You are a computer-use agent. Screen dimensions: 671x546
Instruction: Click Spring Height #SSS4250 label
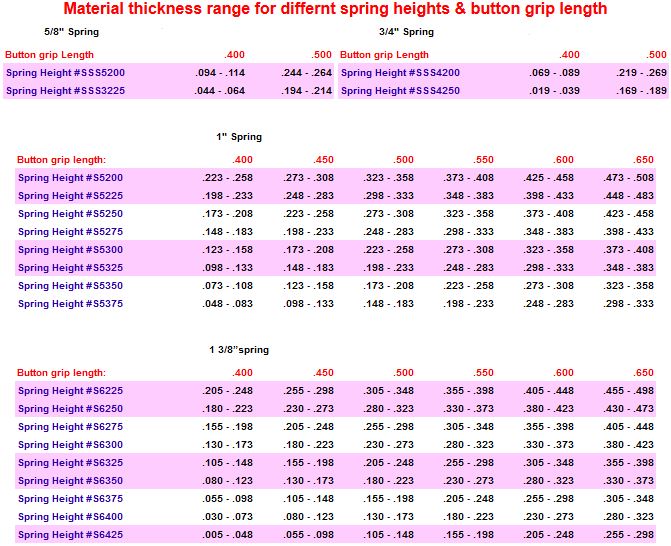[400, 91]
